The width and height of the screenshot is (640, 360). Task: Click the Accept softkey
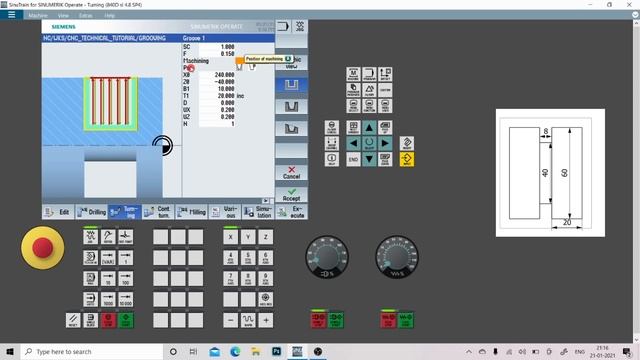pyautogui.click(x=291, y=195)
